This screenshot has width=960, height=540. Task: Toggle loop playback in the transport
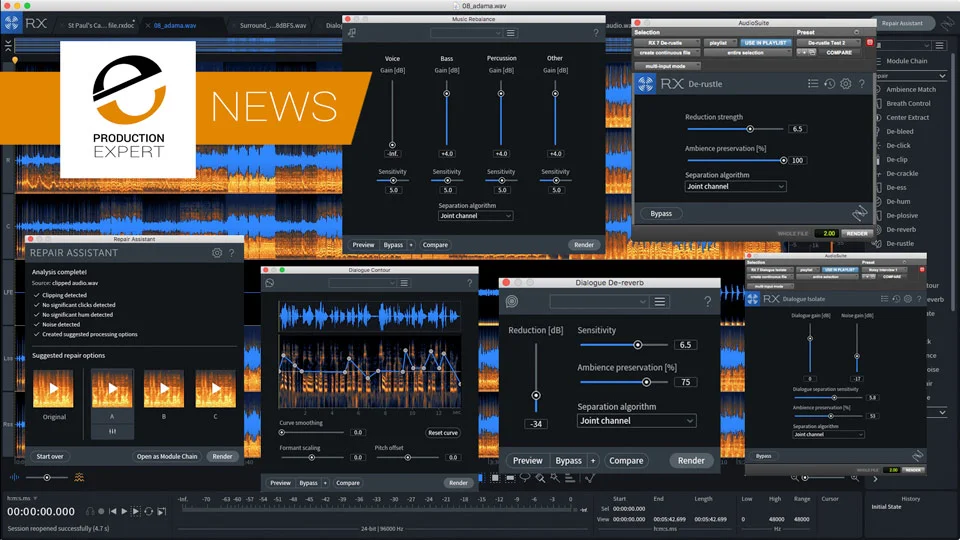(149, 511)
